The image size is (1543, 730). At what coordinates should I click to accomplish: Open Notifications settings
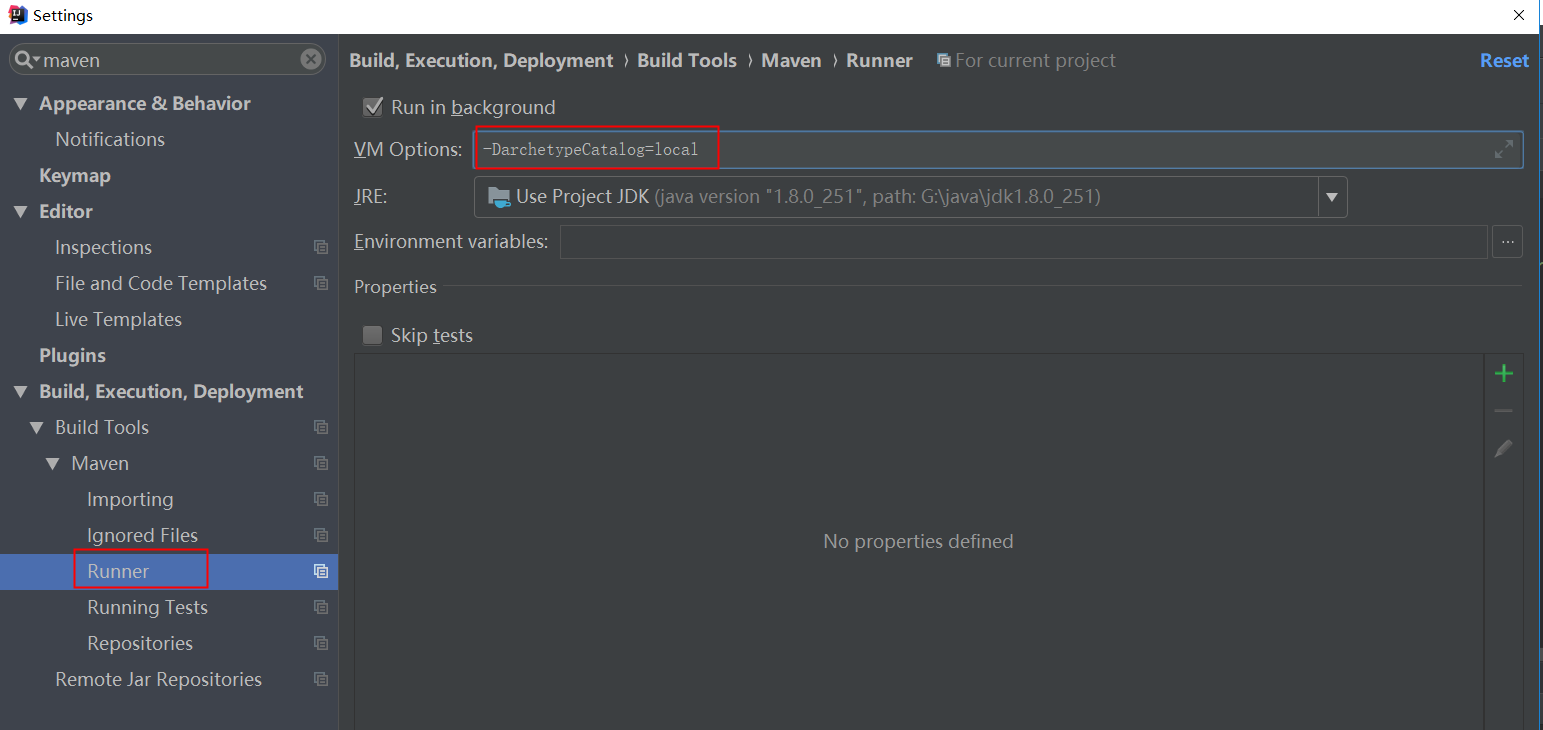tap(110, 139)
